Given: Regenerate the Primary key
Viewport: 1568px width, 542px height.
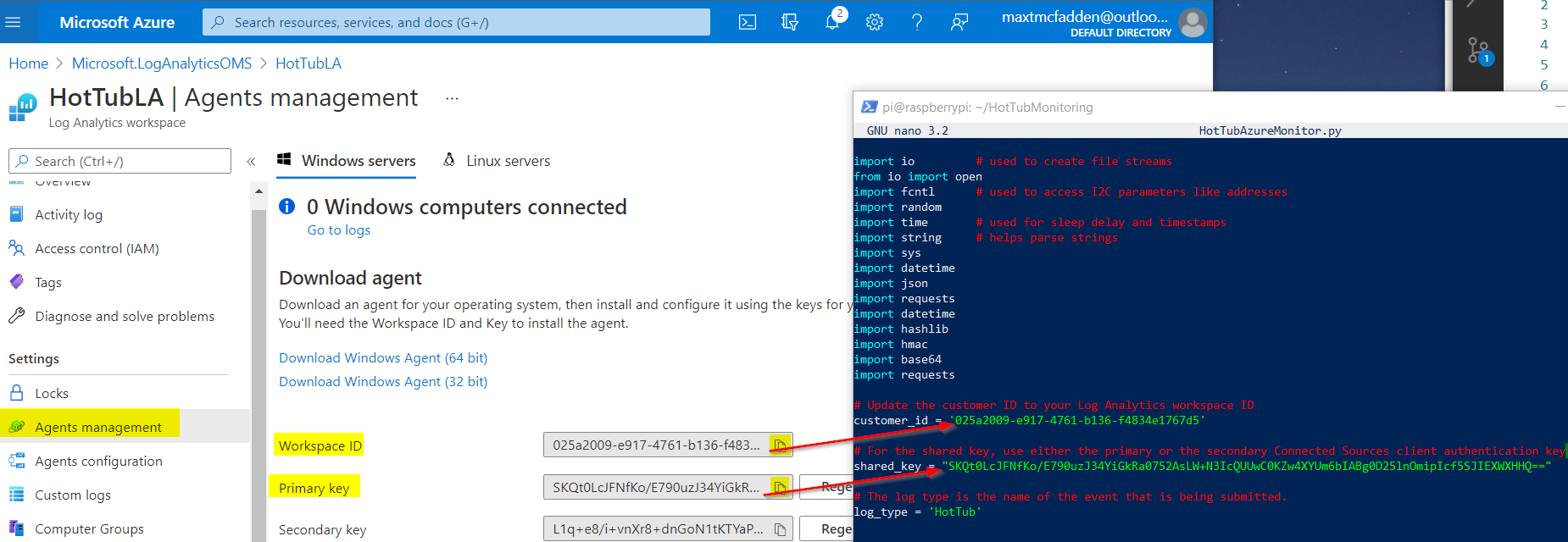Looking at the screenshot, I should 826,487.
